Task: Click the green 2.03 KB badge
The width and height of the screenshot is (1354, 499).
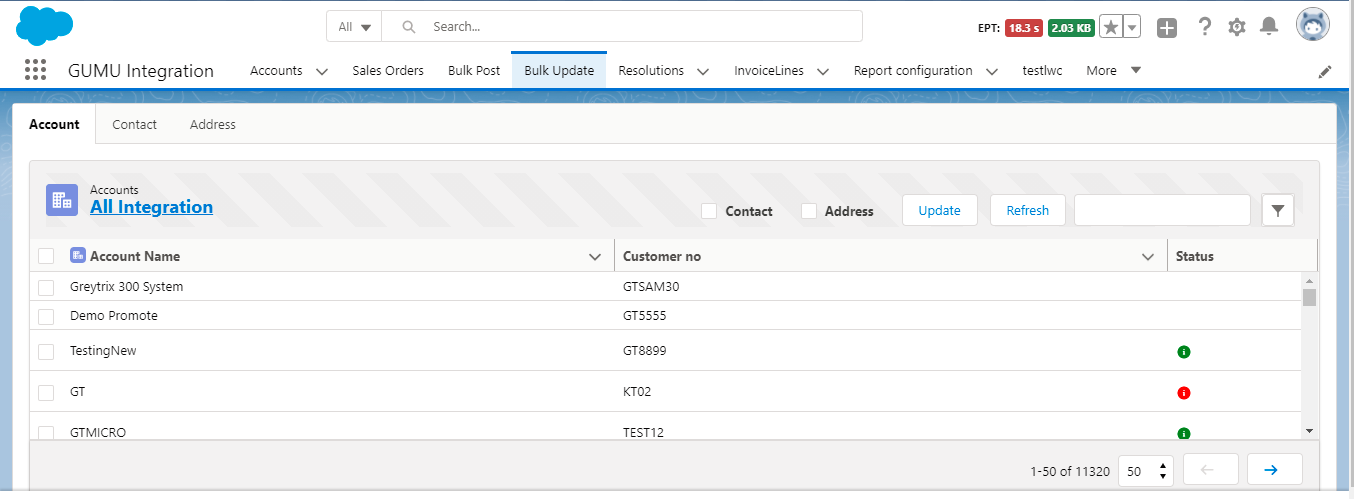Action: tap(1071, 28)
